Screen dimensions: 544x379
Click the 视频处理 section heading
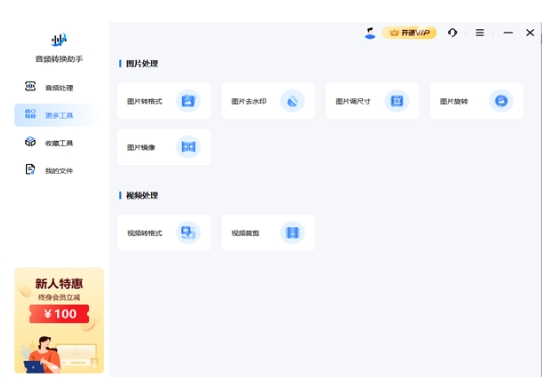click(x=142, y=195)
